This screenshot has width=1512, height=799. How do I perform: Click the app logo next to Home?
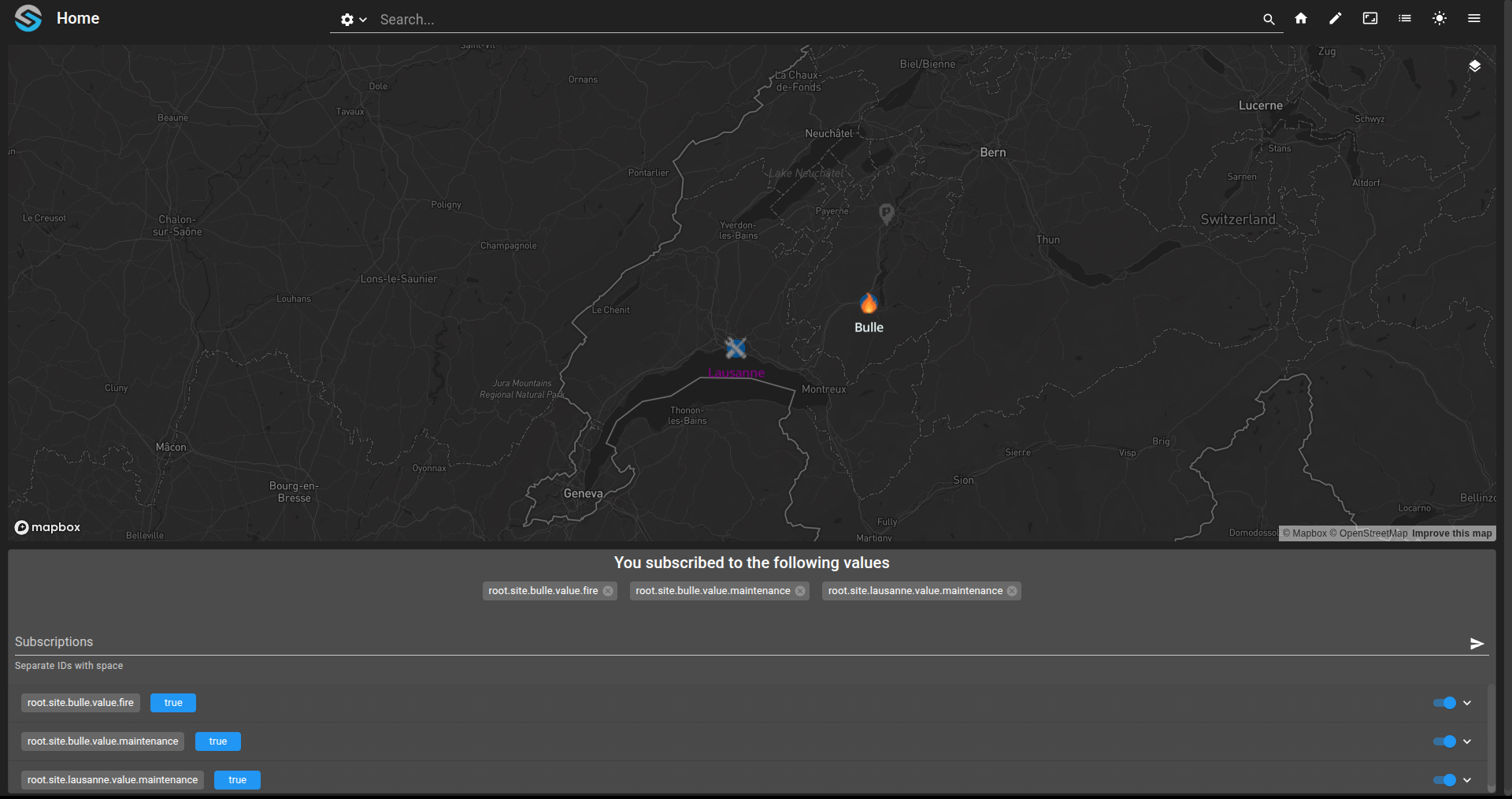[28, 18]
